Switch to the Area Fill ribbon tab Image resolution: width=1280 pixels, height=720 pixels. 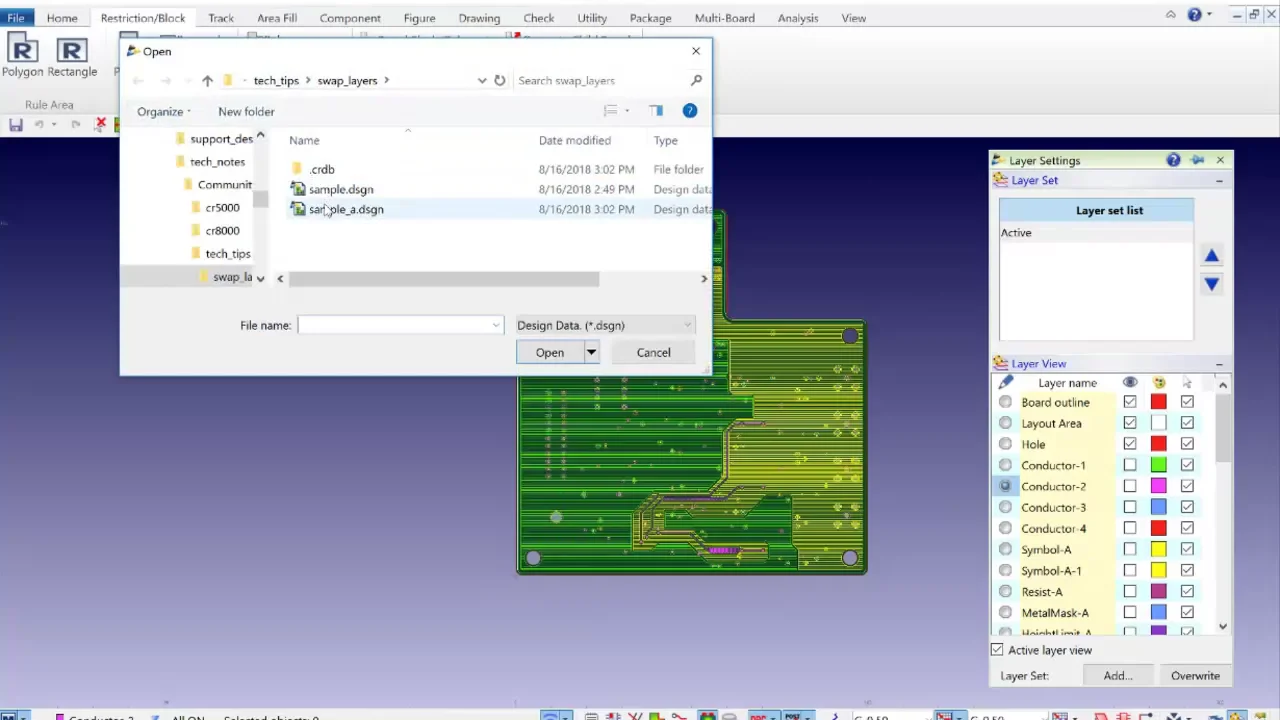(276, 18)
